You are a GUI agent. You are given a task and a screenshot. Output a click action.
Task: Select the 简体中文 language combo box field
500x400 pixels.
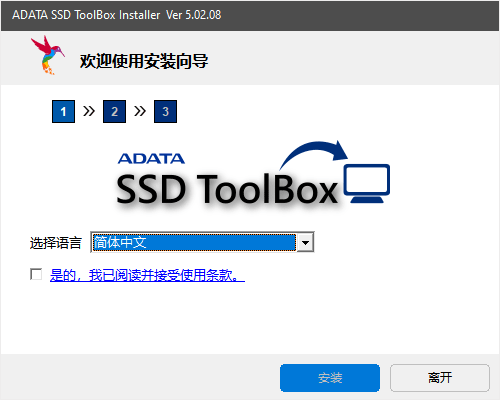[x=202, y=242]
